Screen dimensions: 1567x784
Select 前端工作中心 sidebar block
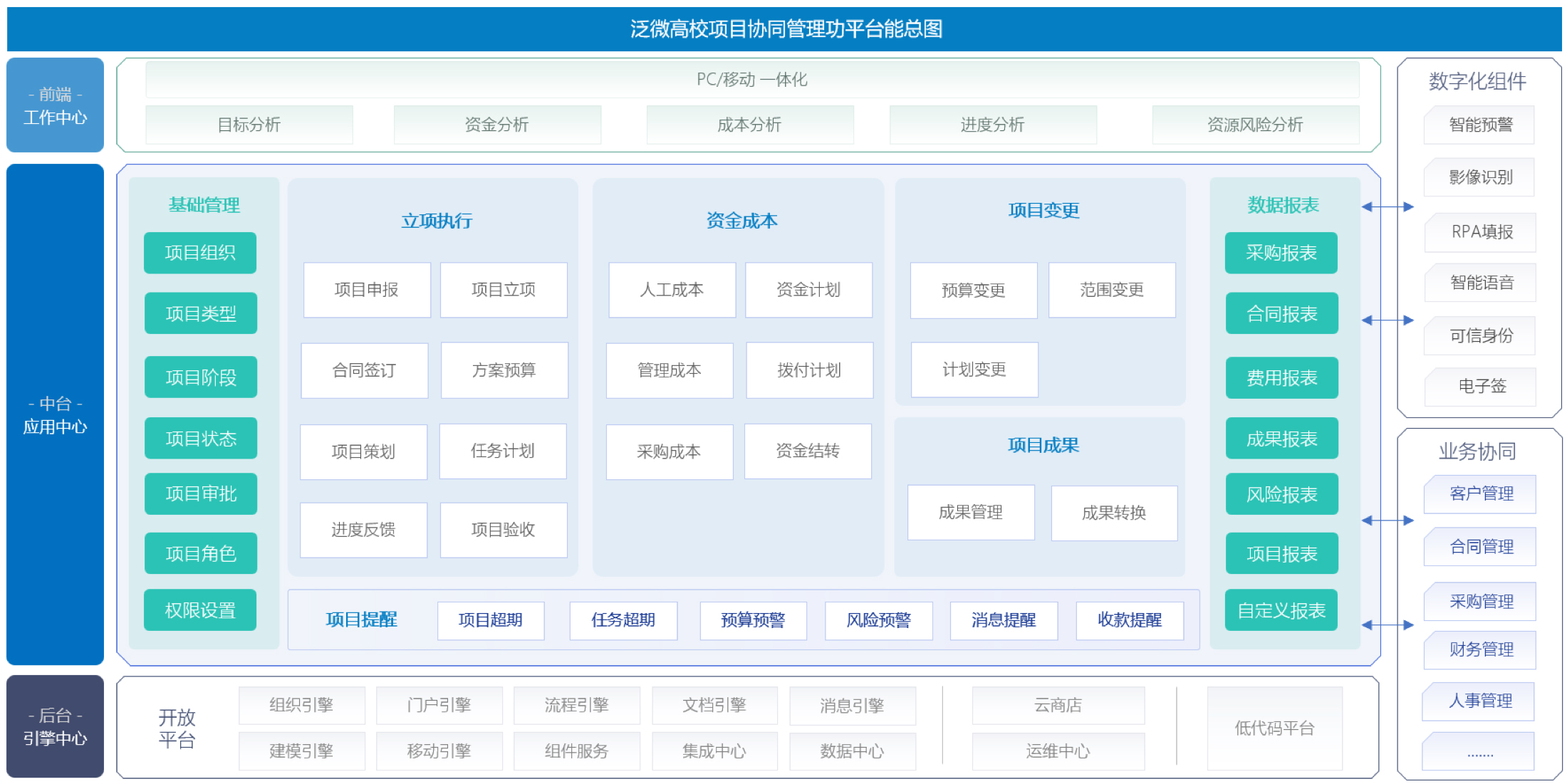point(55,105)
